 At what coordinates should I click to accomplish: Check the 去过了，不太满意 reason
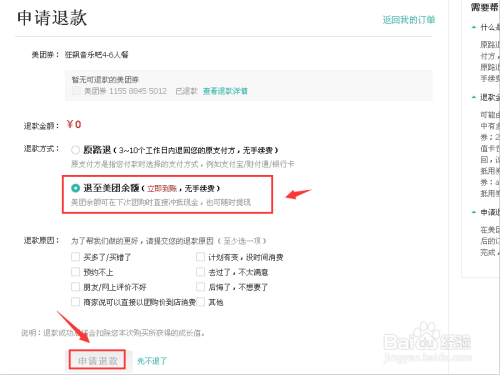click(200, 272)
